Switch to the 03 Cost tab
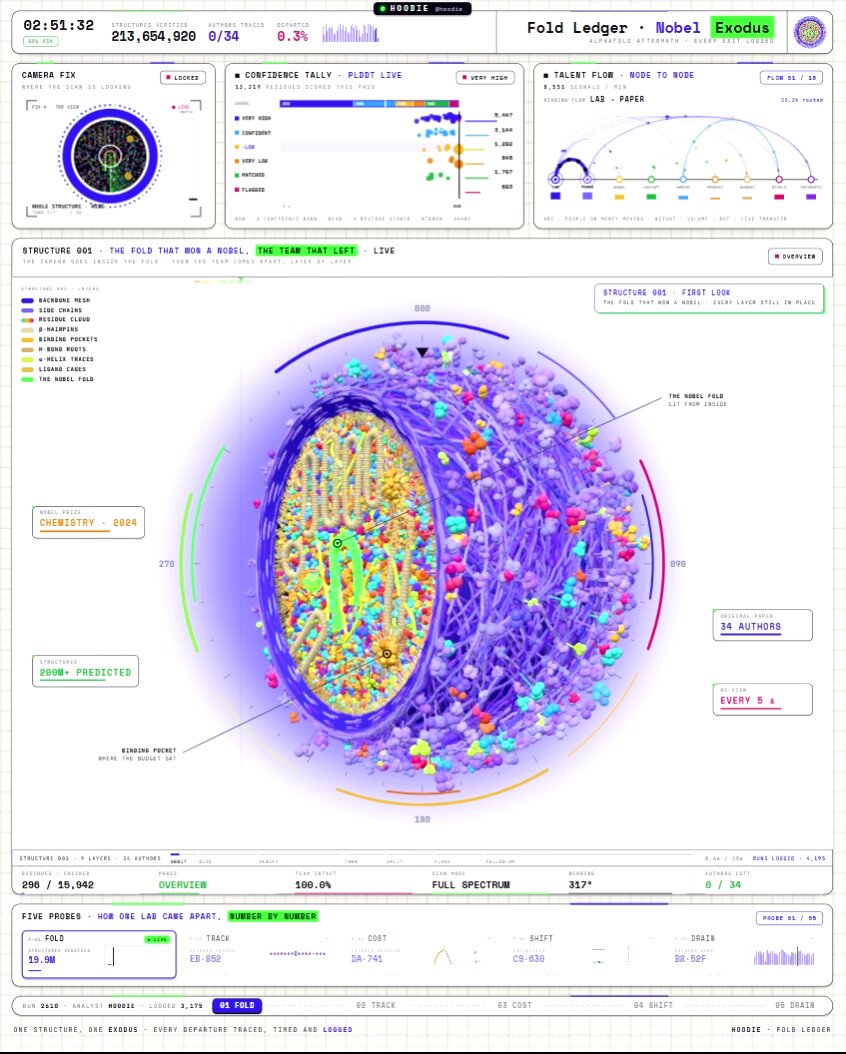 pyautogui.click(x=514, y=1006)
